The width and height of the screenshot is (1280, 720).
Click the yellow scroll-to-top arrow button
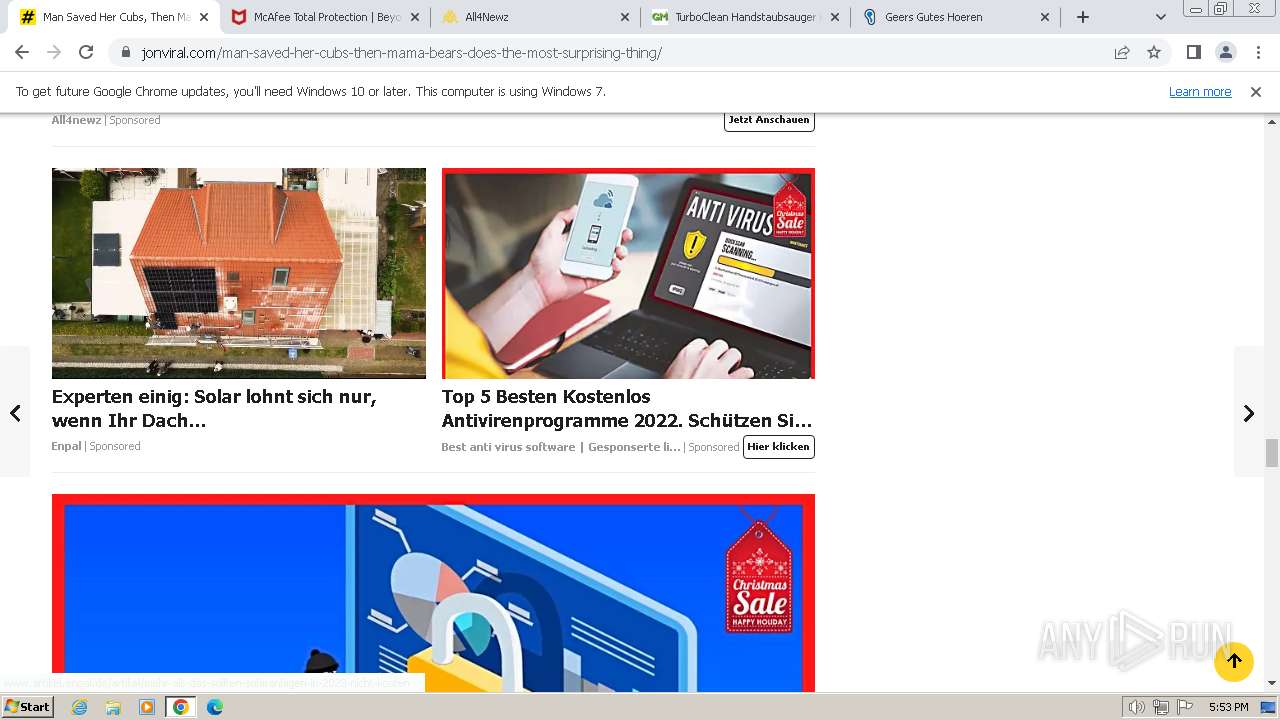point(1234,661)
